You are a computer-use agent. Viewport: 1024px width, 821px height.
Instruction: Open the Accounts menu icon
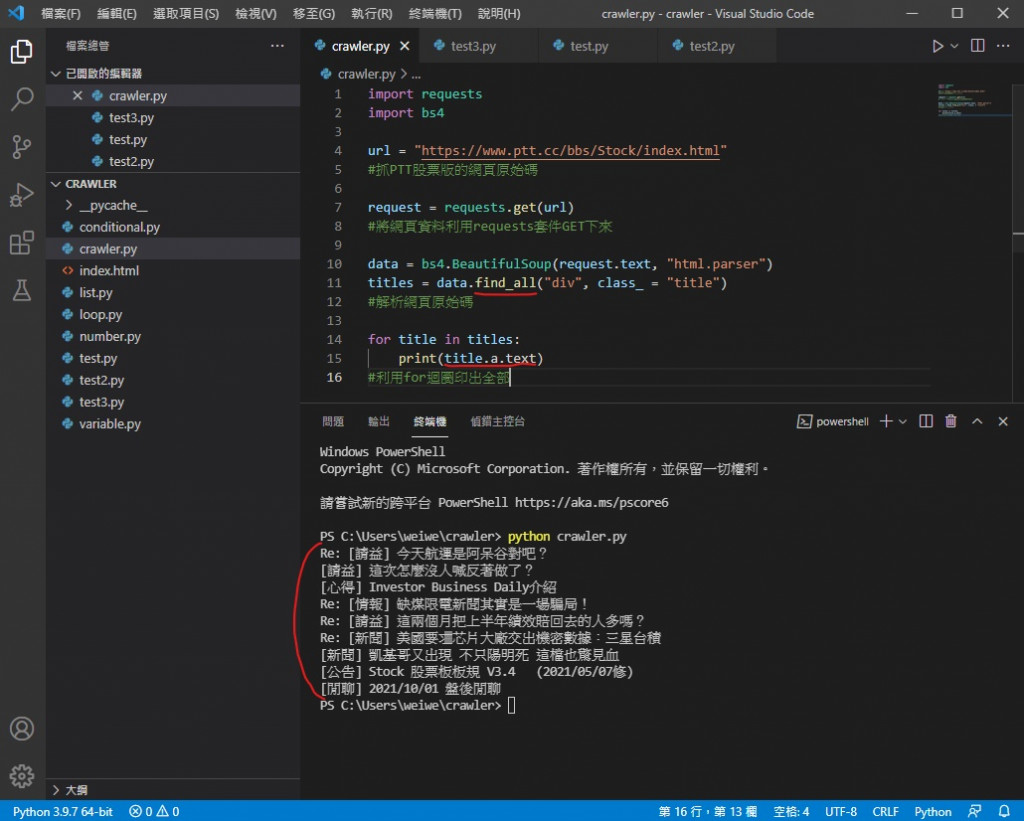point(22,728)
